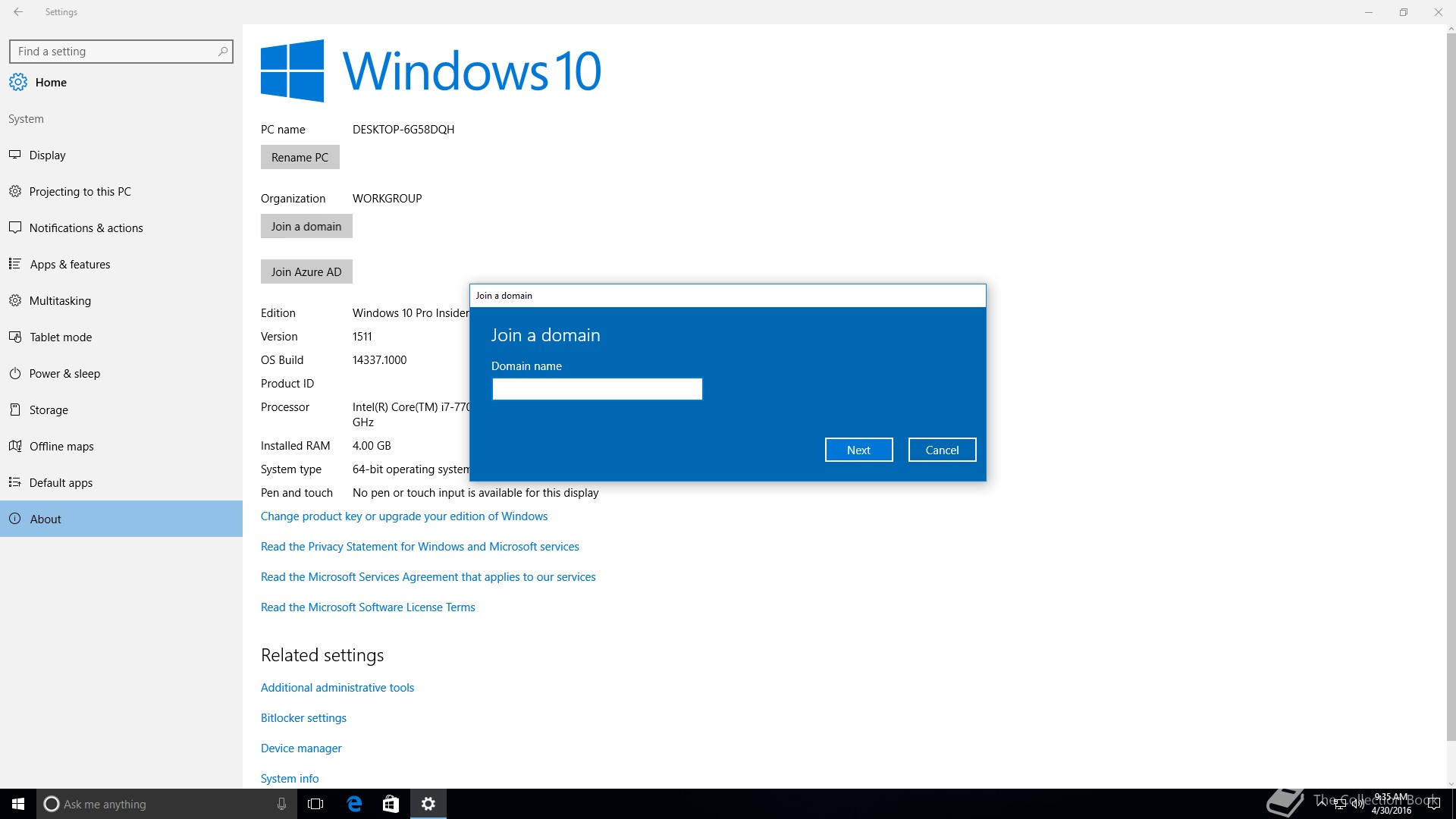Open Offline maps settings
1456x819 pixels.
tap(121, 446)
